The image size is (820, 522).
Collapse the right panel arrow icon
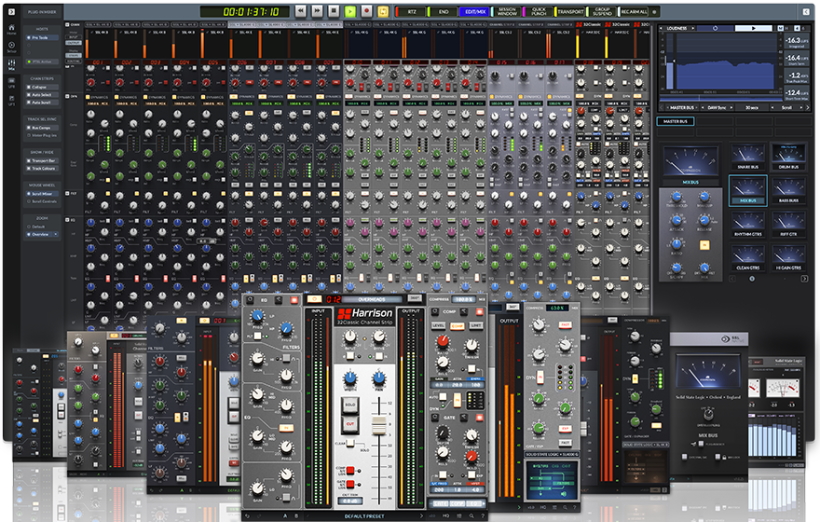tap(806, 12)
